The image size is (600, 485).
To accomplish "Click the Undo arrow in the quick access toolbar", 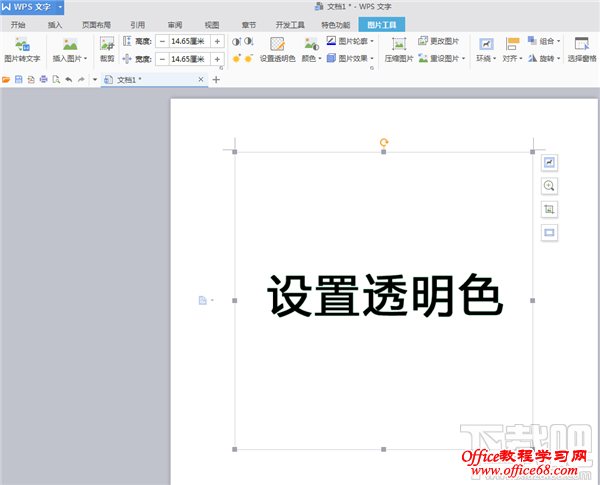I will tap(67, 79).
